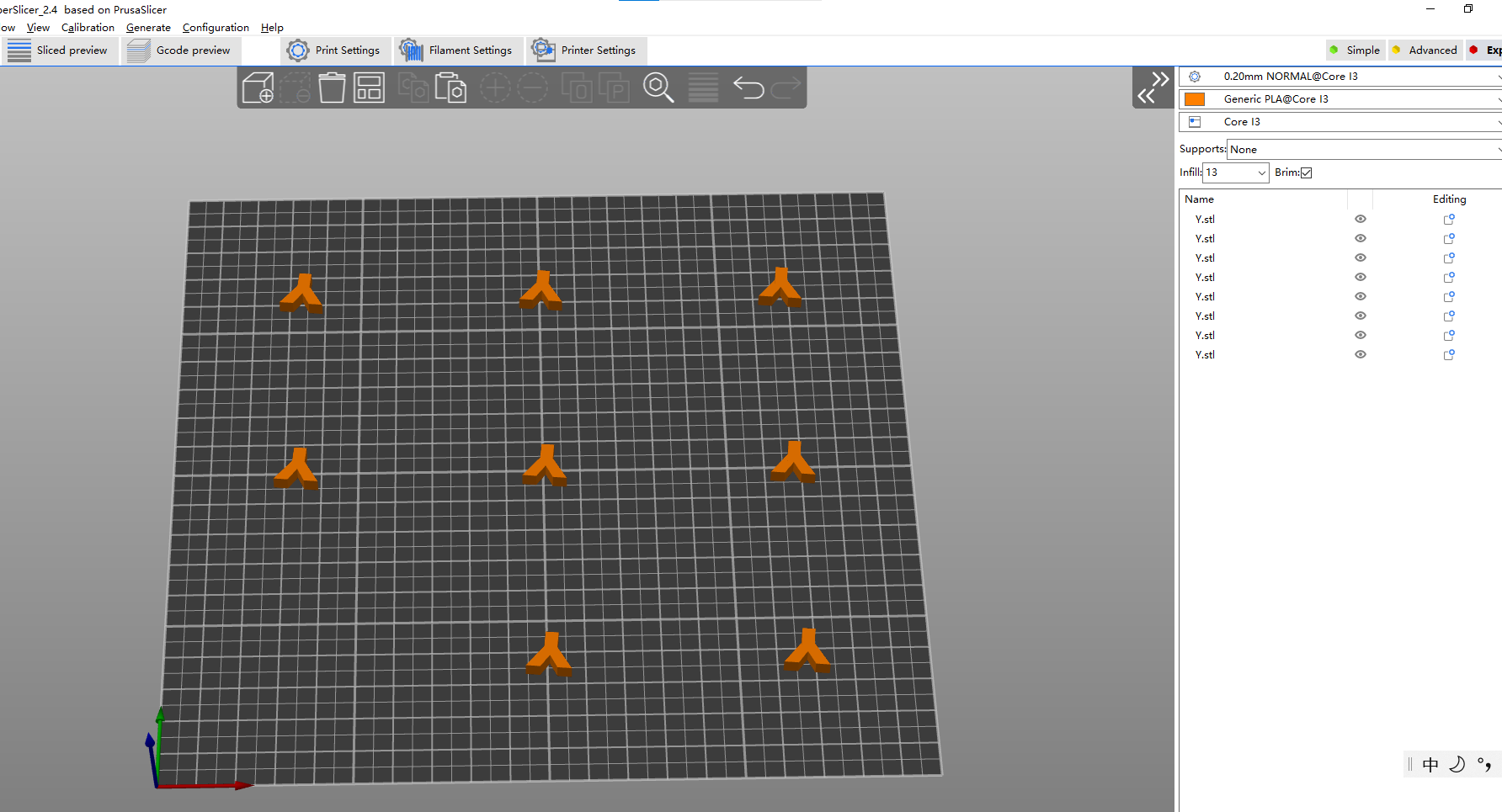The height and width of the screenshot is (812, 1502).
Task: Uncheck the Brim checkbox
Action: (x=1306, y=172)
